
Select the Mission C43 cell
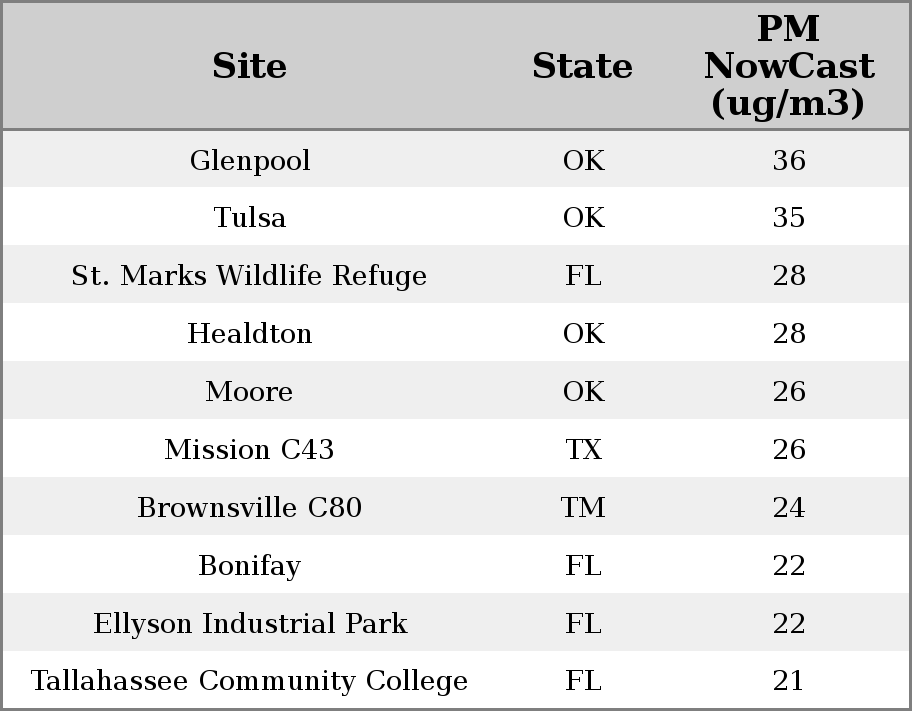(249, 450)
